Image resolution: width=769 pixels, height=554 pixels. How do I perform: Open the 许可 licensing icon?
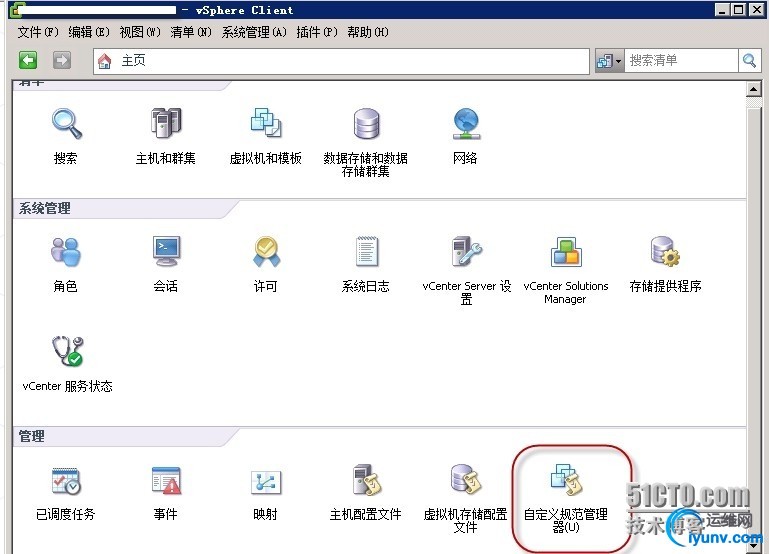point(266,252)
